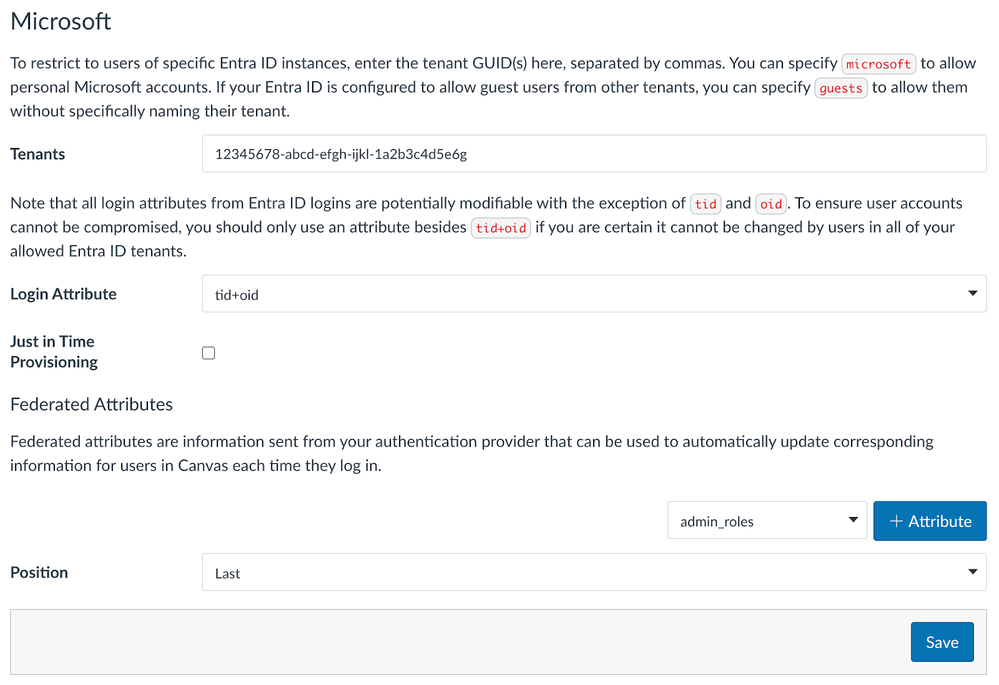This screenshot has width=999, height=685.
Task: Click the Tenants GUID input field
Action: pyautogui.click(x=594, y=154)
